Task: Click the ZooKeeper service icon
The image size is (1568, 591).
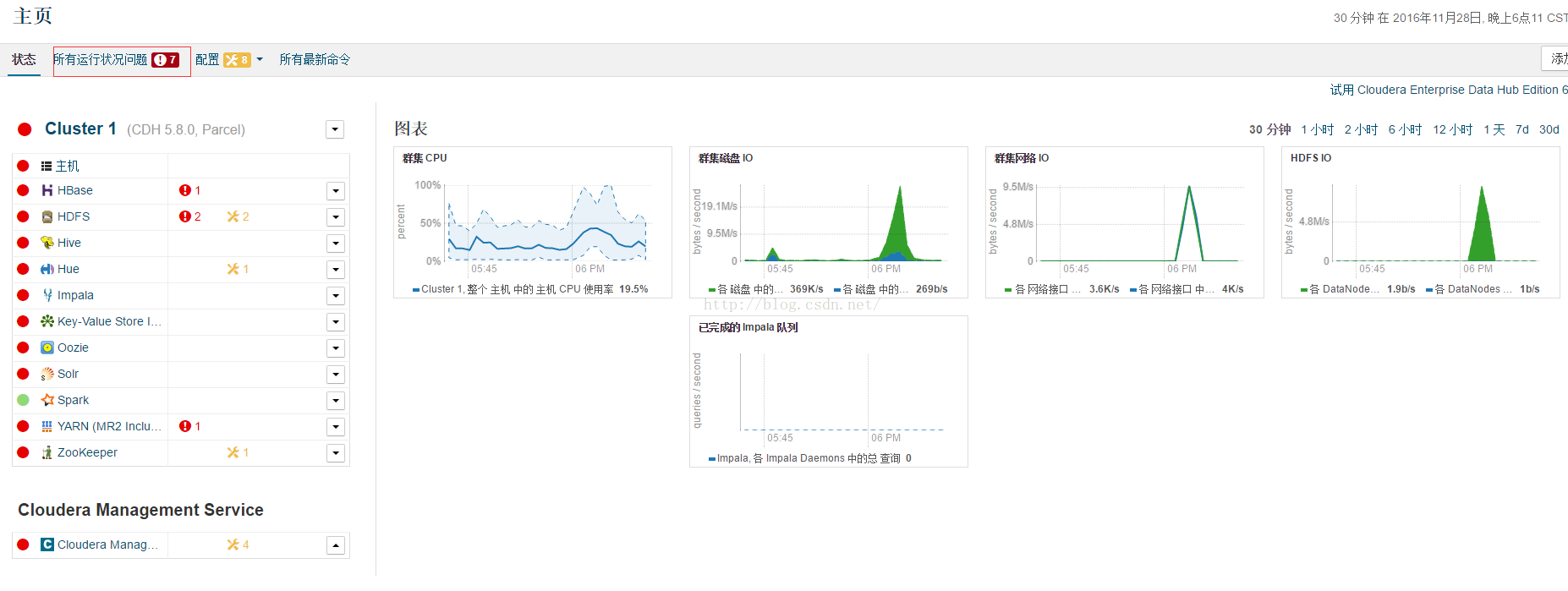Action: click(47, 453)
